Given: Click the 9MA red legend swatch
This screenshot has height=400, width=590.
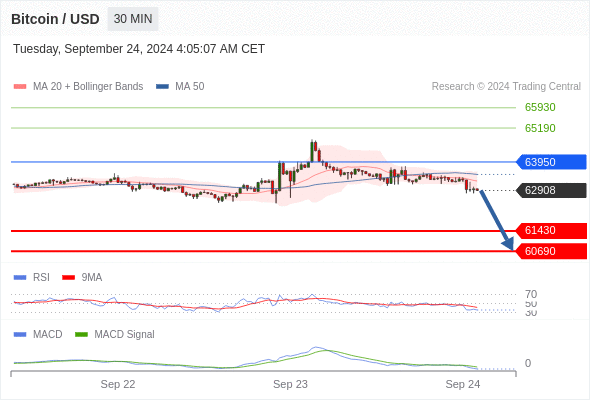Looking at the screenshot, I should point(68,278).
